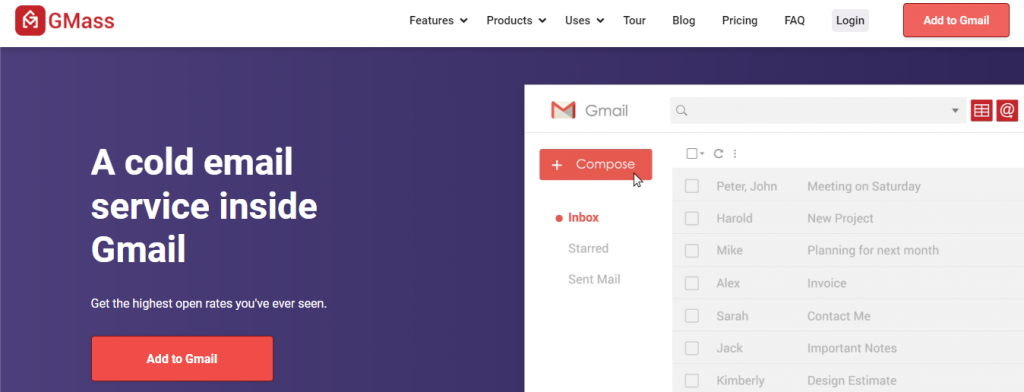1024x392 pixels.
Task: Click into the Gmail search field
Action: (x=818, y=110)
